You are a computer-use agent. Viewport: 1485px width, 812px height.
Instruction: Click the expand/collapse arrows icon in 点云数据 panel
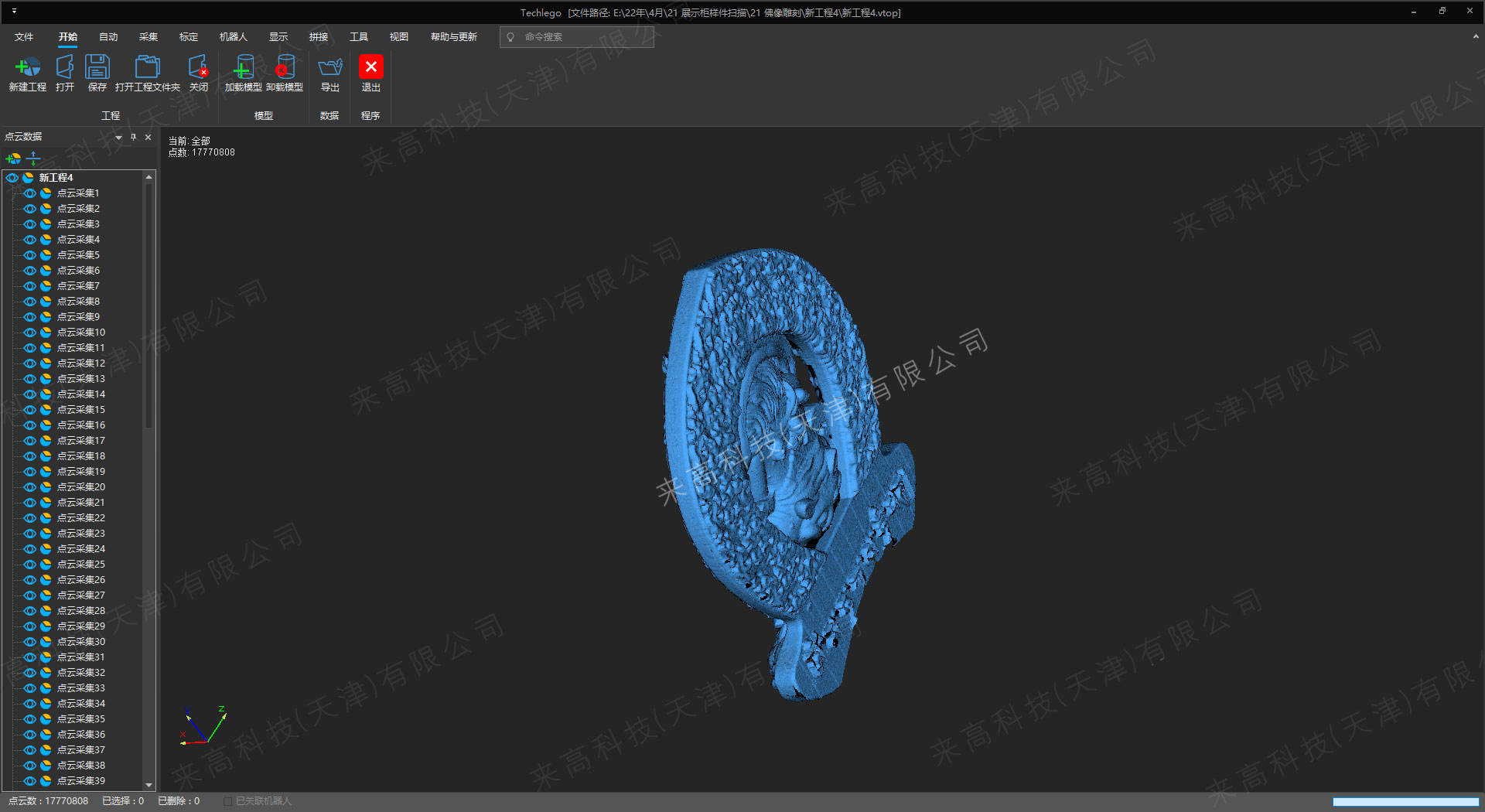(x=33, y=159)
